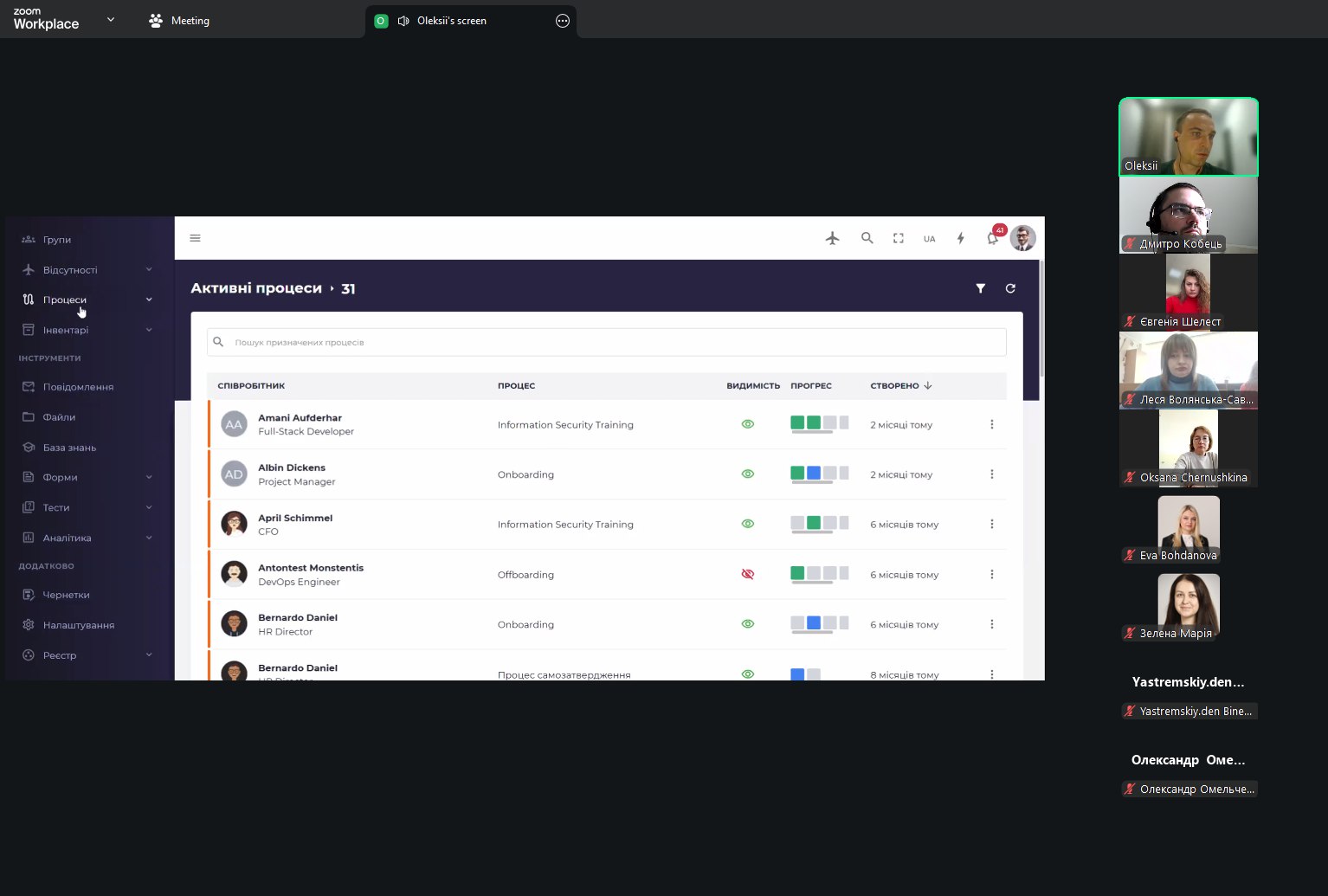Refresh the active processes list

click(1010, 288)
